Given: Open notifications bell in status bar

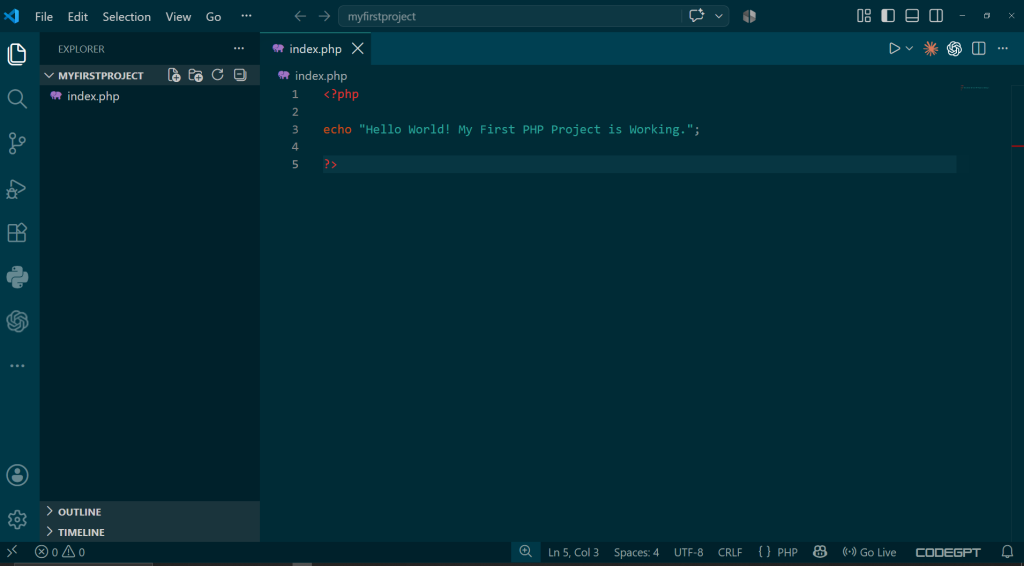Looking at the screenshot, I should (x=1007, y=552).
